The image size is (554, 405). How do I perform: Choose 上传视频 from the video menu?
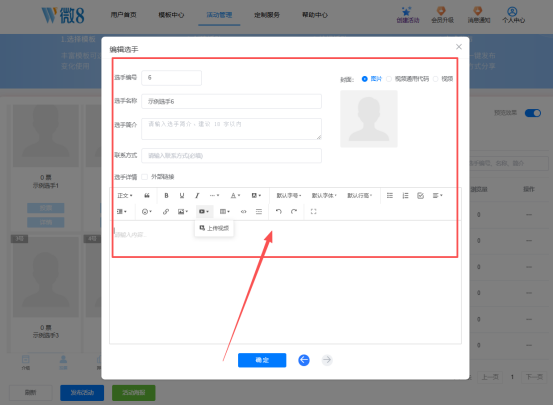point(214,228)
